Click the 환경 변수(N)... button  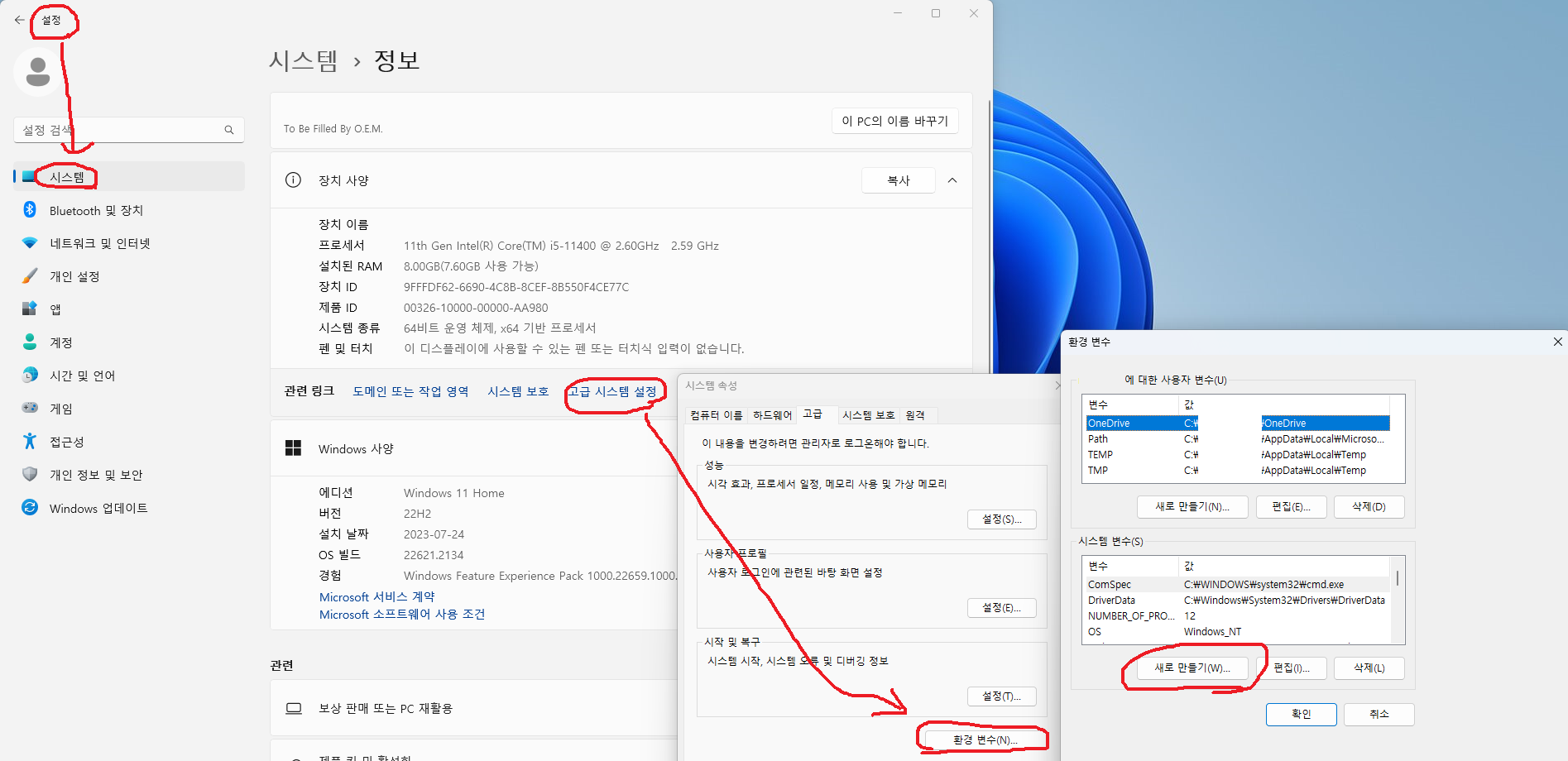[x=985, y=739]
